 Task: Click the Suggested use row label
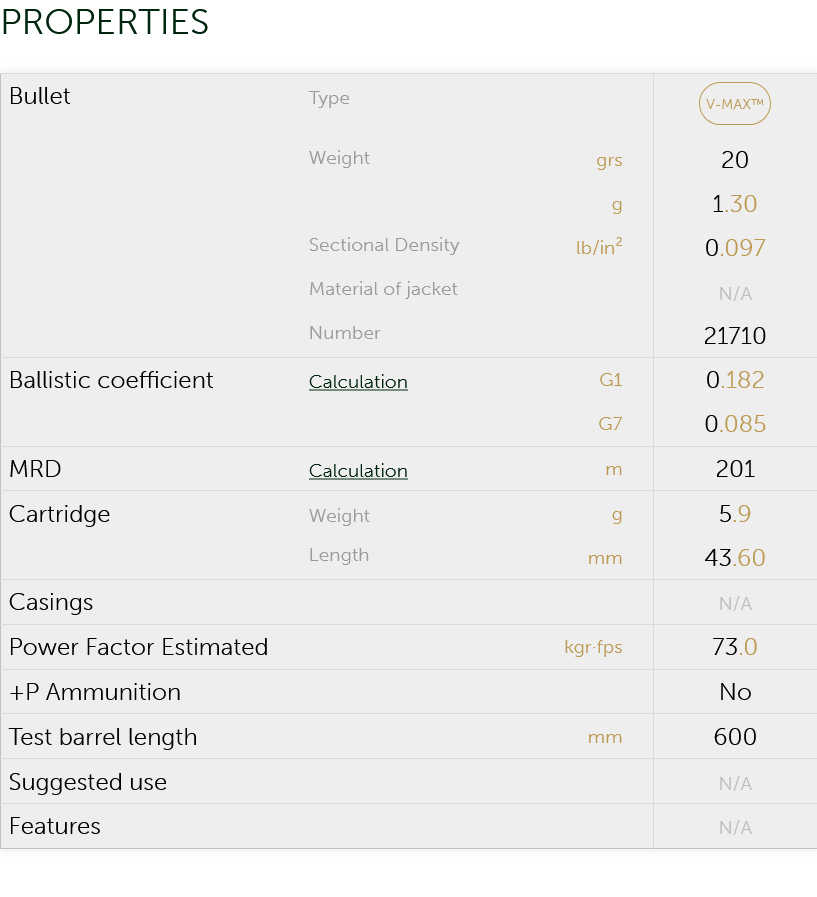pos(88,782)
